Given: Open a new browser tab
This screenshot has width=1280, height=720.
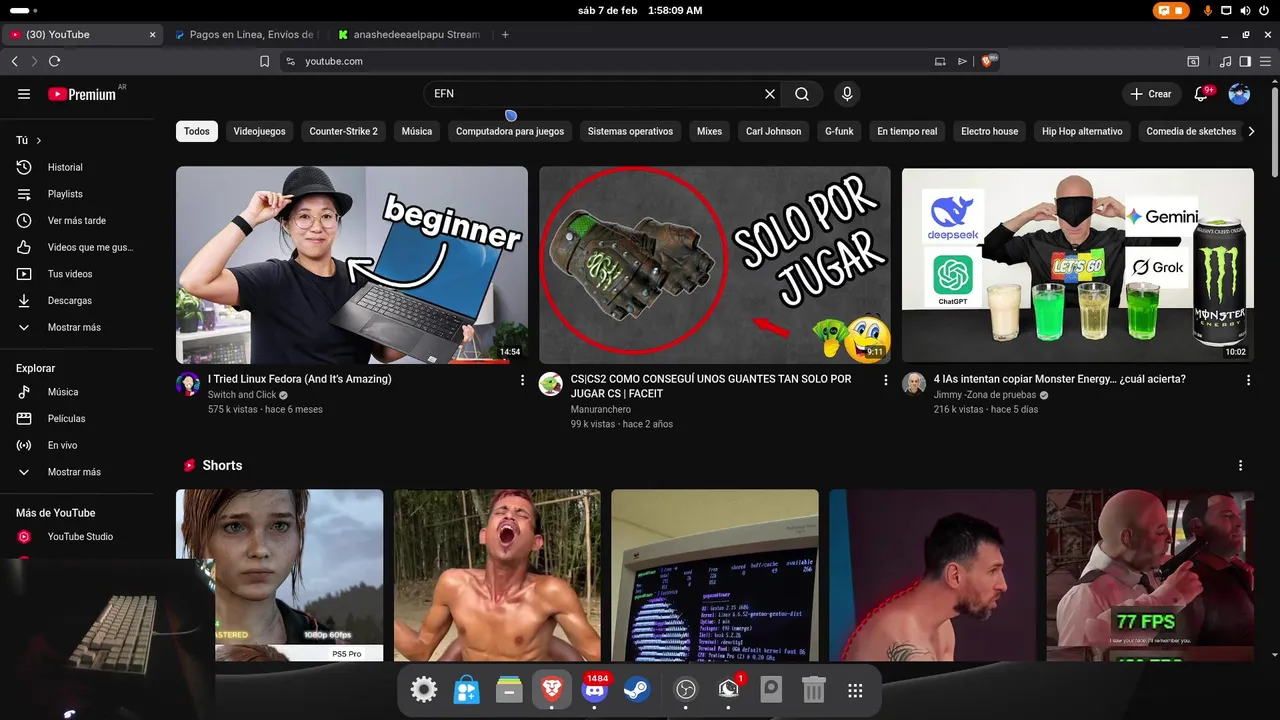Looking at the screenshot, I should 505,34.
